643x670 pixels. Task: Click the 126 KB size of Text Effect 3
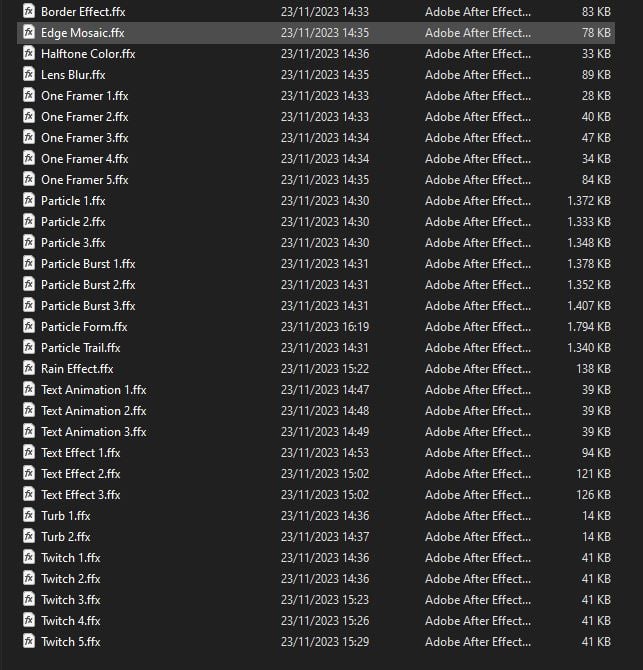tap(593, 495)
